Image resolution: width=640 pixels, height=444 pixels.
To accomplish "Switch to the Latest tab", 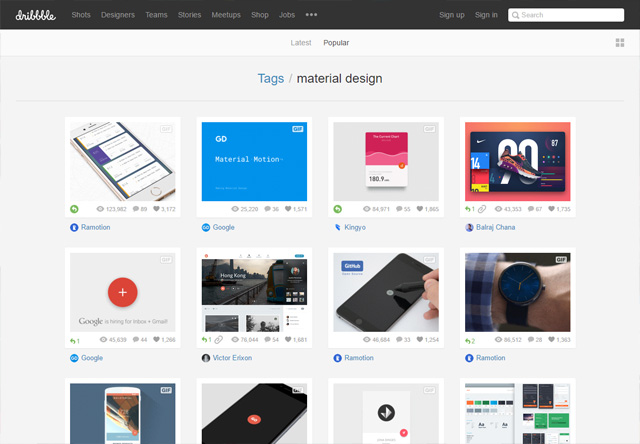I will point(301,42).
